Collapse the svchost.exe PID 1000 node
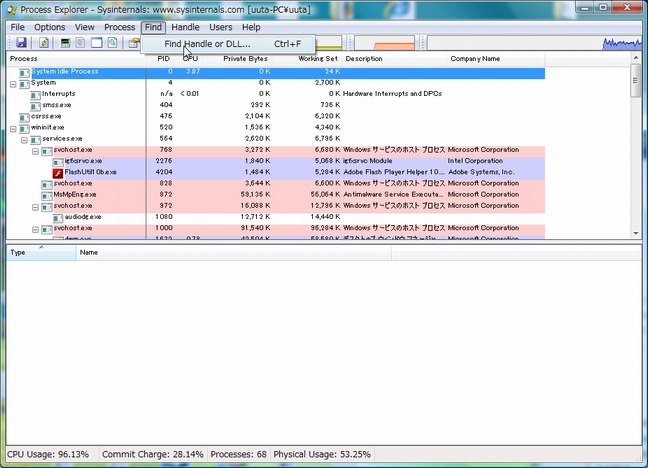 coord(36,229)
